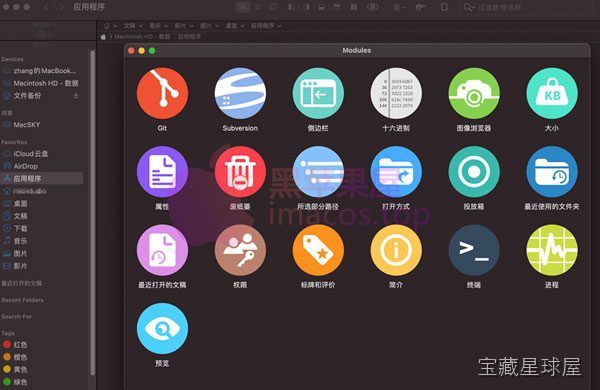Screen dimensions: 600x390
Task: Open the 影片 favorites bar dropdown
Action: point(184,26)
